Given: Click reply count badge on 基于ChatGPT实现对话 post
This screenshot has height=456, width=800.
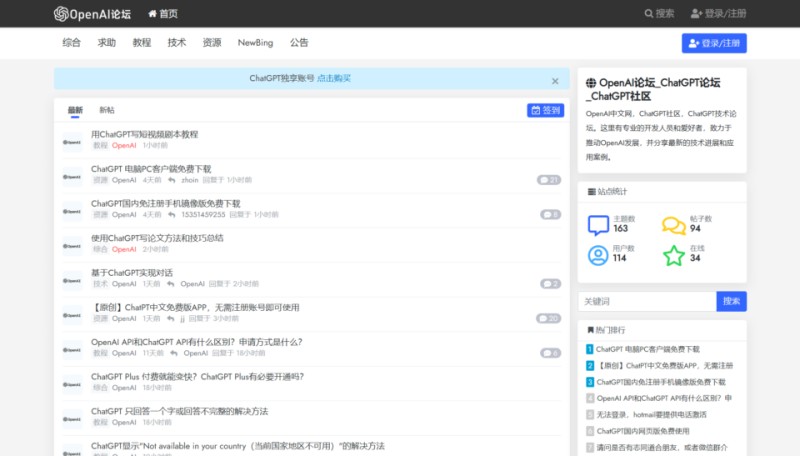Looking at the screenshot, I should pyautogui.click(x=551, y=284).
